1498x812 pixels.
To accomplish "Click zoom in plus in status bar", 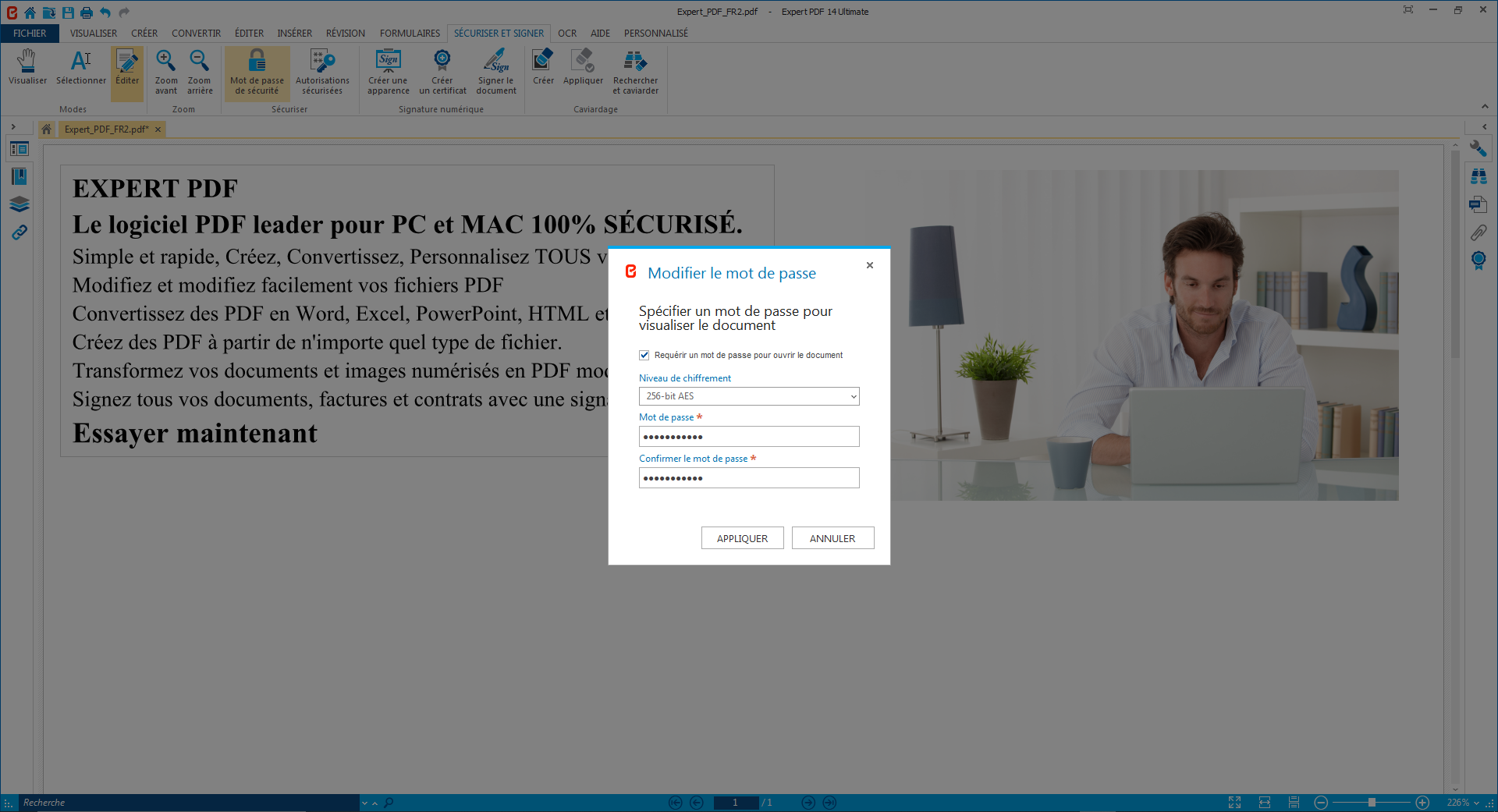I will tap(1422, 803).
